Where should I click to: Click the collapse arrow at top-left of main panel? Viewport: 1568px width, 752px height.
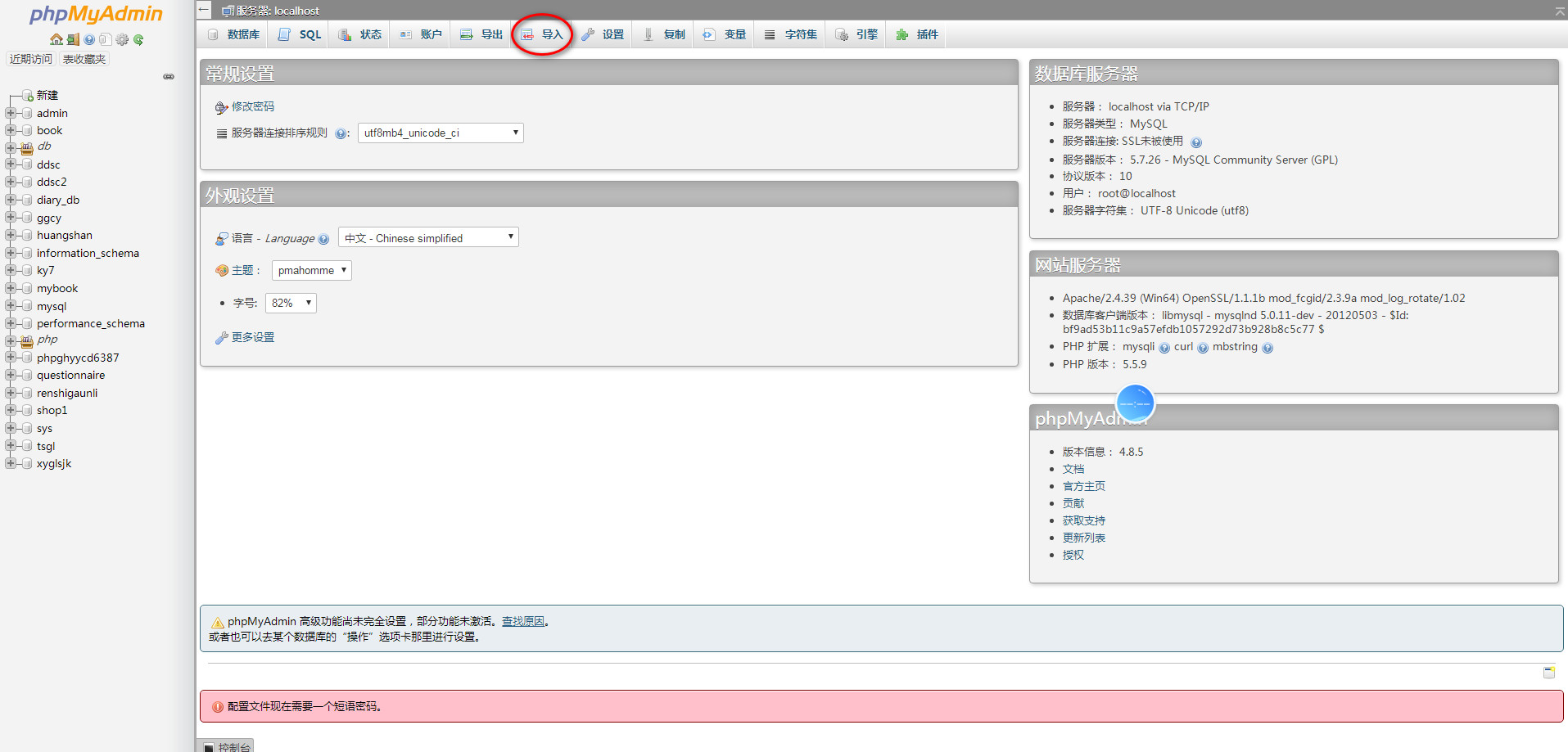(x=204, y=10)
